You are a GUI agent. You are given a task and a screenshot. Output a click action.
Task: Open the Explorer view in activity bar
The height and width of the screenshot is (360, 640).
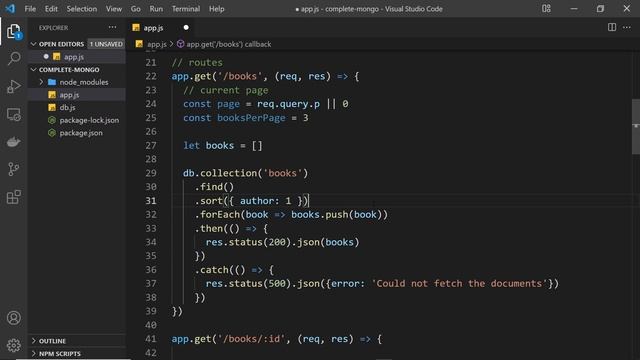(x=13, y=31)
